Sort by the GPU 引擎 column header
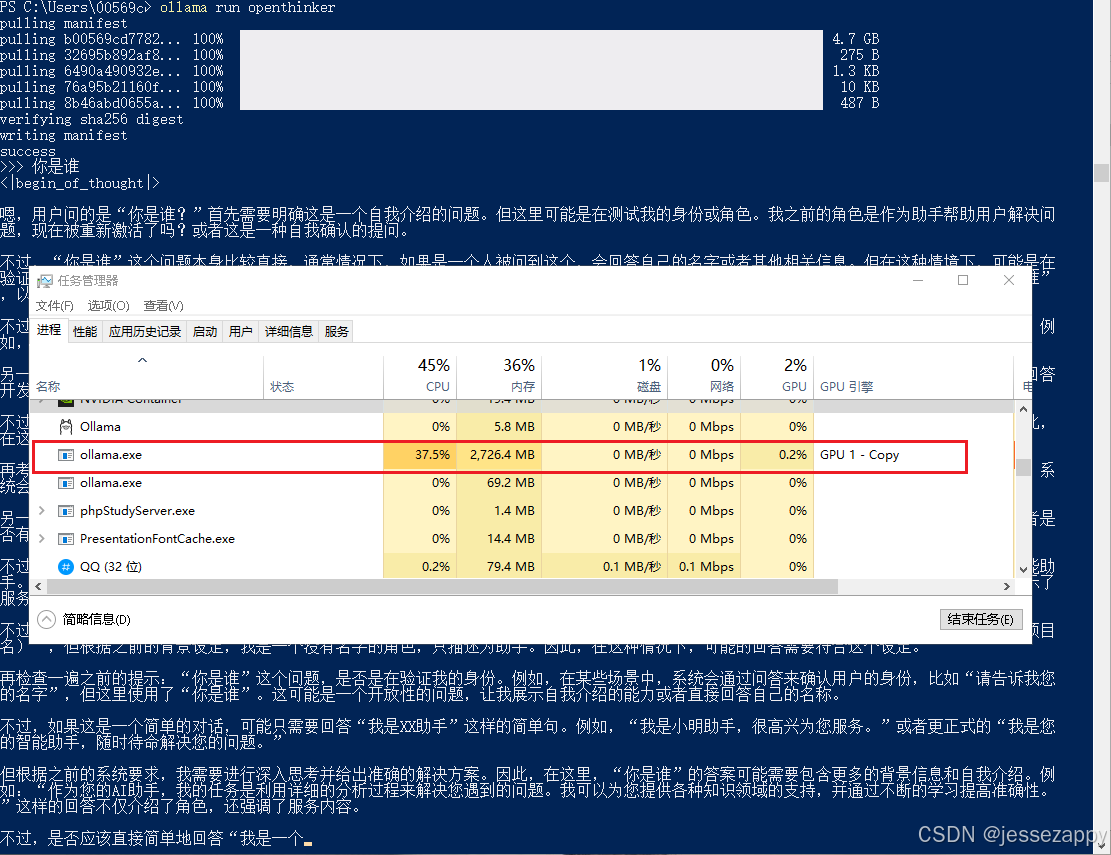The width and height of the screenshot is (1111, 855). pyautogui.click(x=913, y=378)
